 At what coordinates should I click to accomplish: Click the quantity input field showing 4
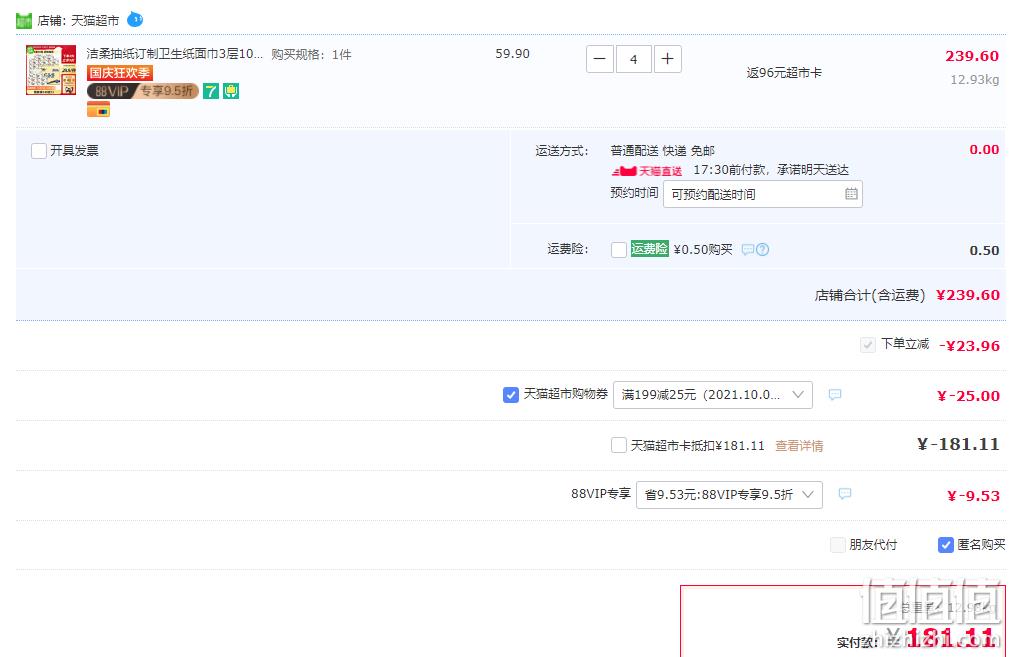coord(634,59)
